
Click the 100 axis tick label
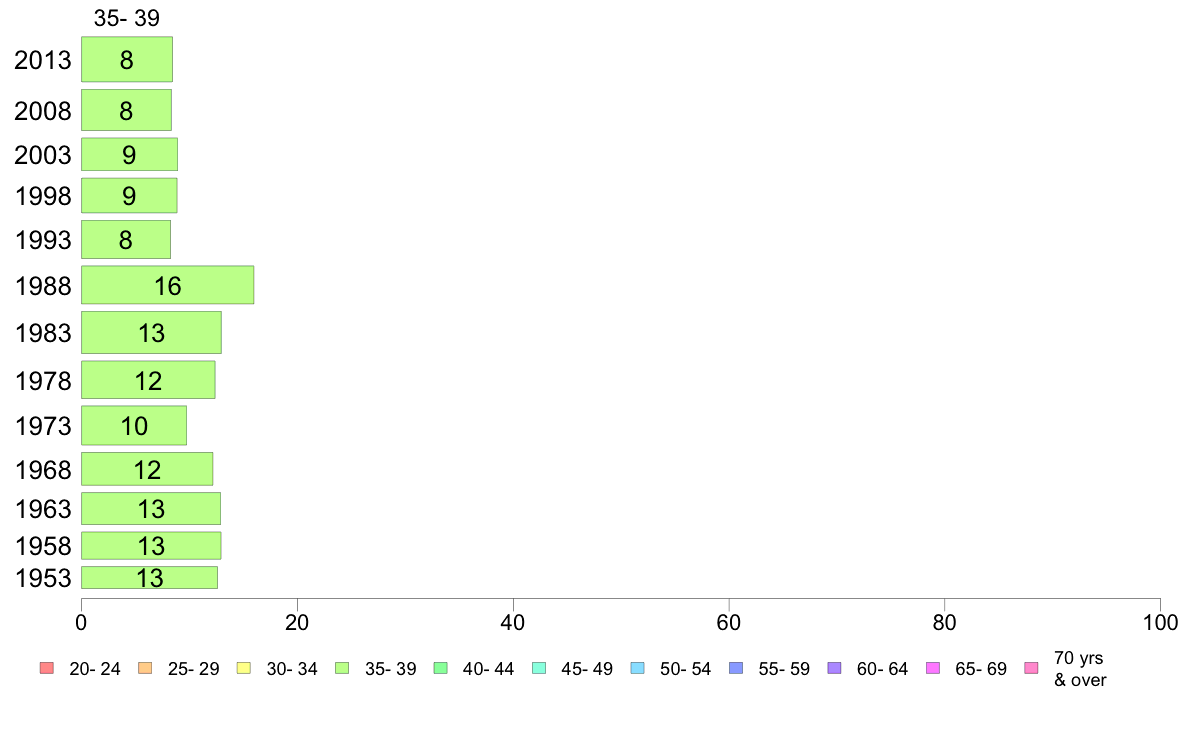[x=1160, y=623]
